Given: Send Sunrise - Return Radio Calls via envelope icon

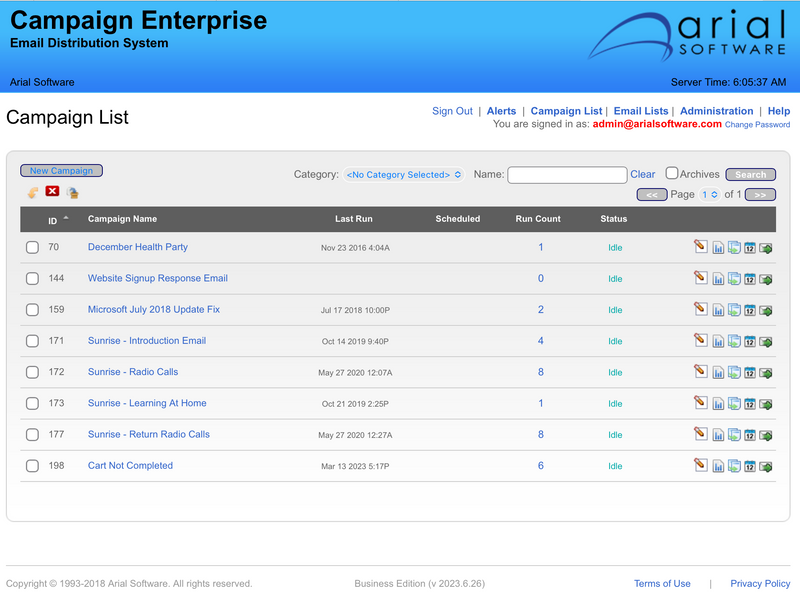Looking at the screenshot, I should (x=766, y=435).
